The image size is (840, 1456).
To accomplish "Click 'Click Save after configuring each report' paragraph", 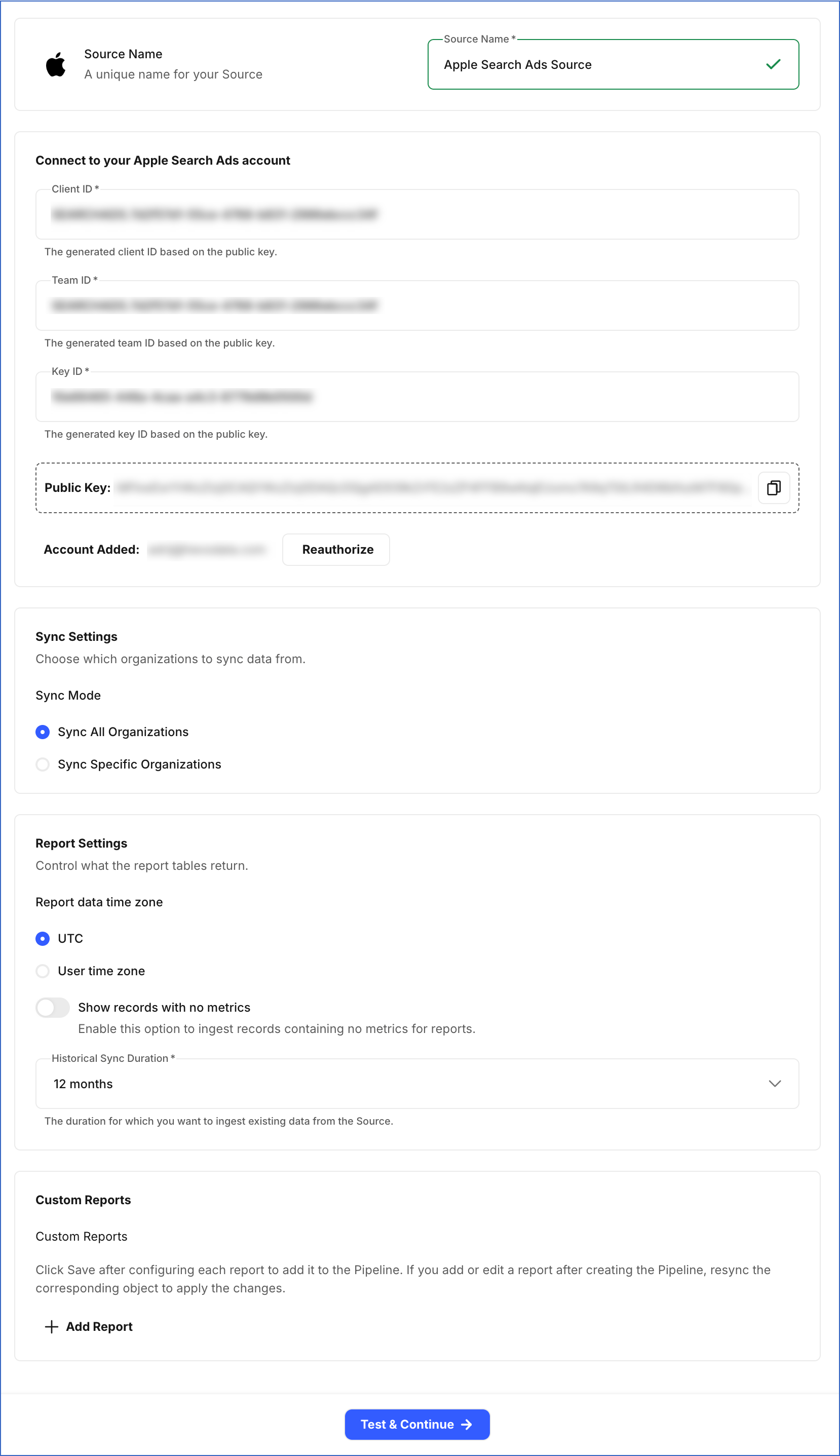I will coord(403,1280).
